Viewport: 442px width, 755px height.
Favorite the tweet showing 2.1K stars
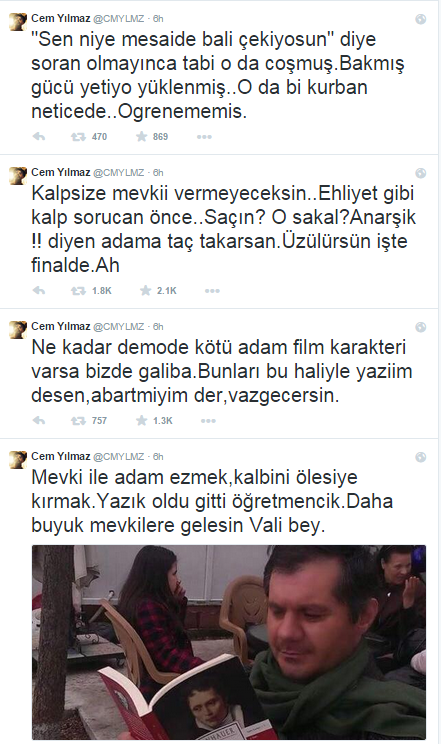point(145,291)
